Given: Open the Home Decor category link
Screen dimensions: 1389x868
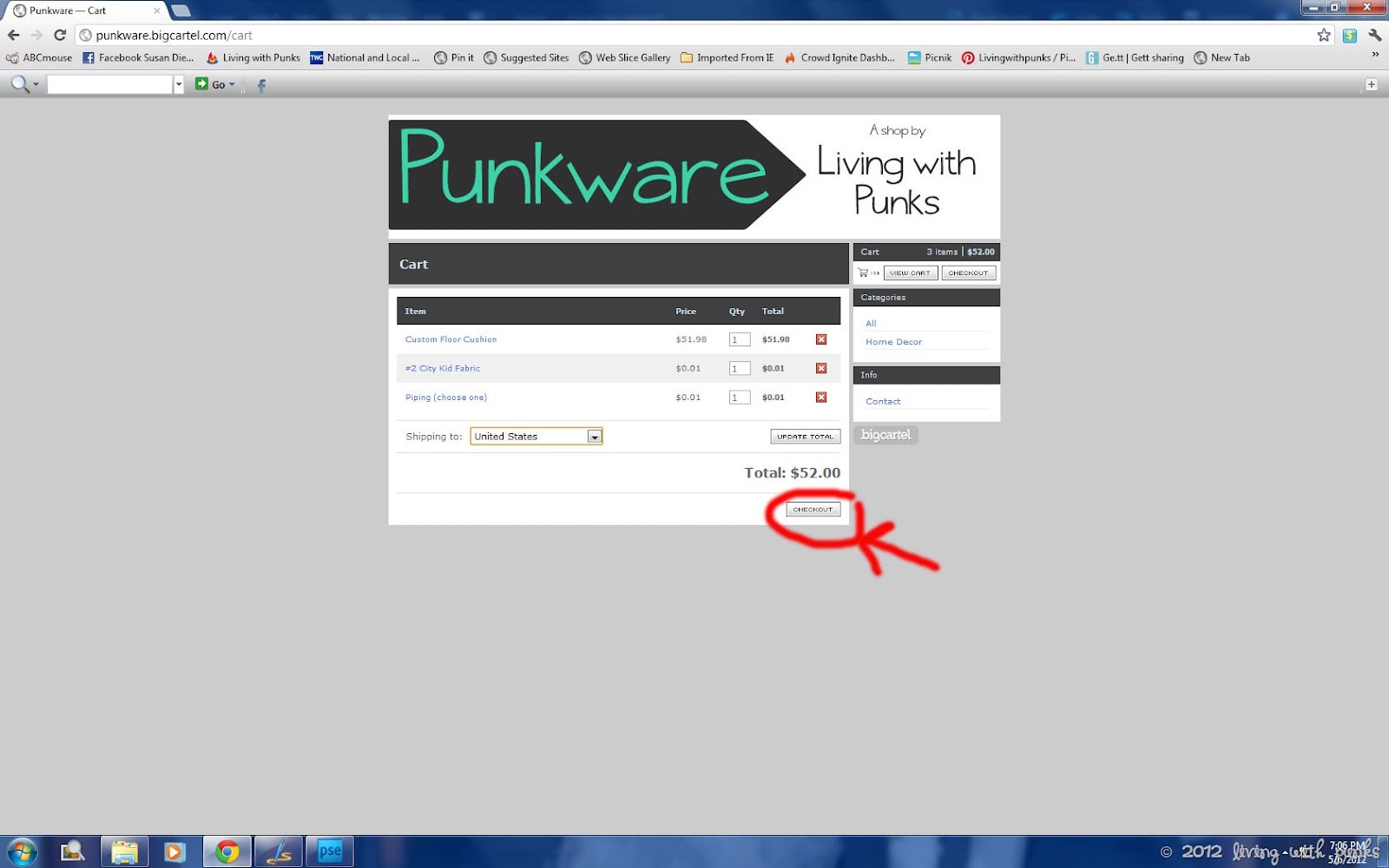Looking at the screenshot, I should coord(893,342).
